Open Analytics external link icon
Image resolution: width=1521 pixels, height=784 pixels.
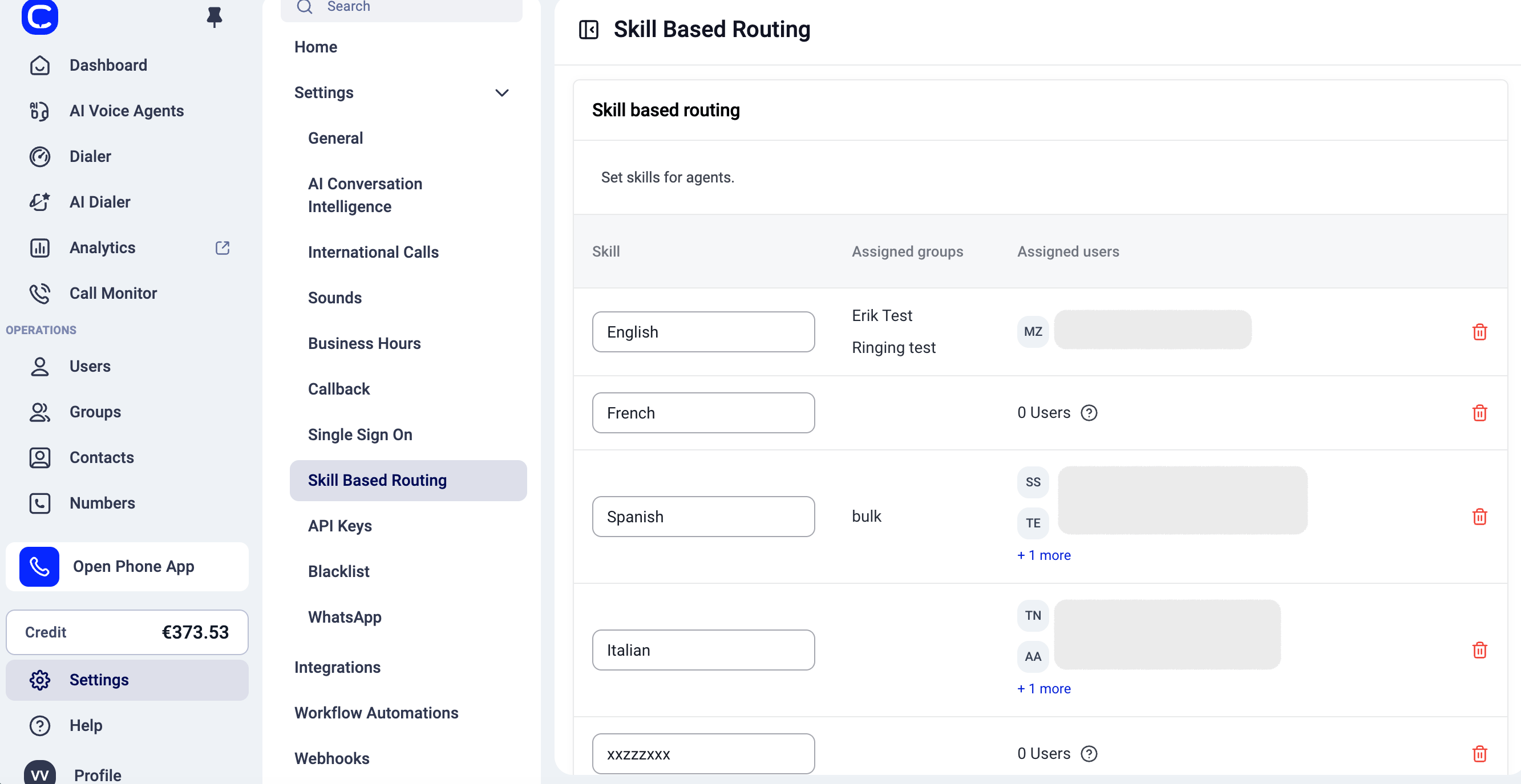click(222, 248)
